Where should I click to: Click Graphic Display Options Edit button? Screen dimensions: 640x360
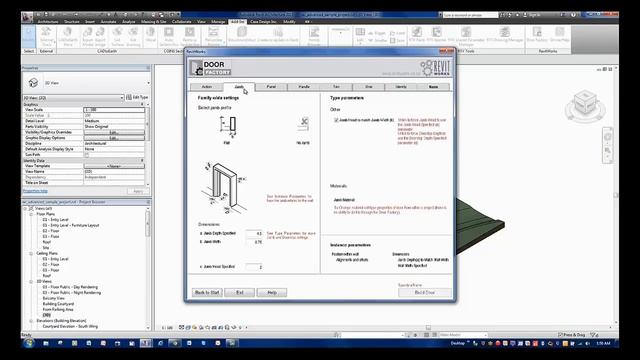point(114,138)
